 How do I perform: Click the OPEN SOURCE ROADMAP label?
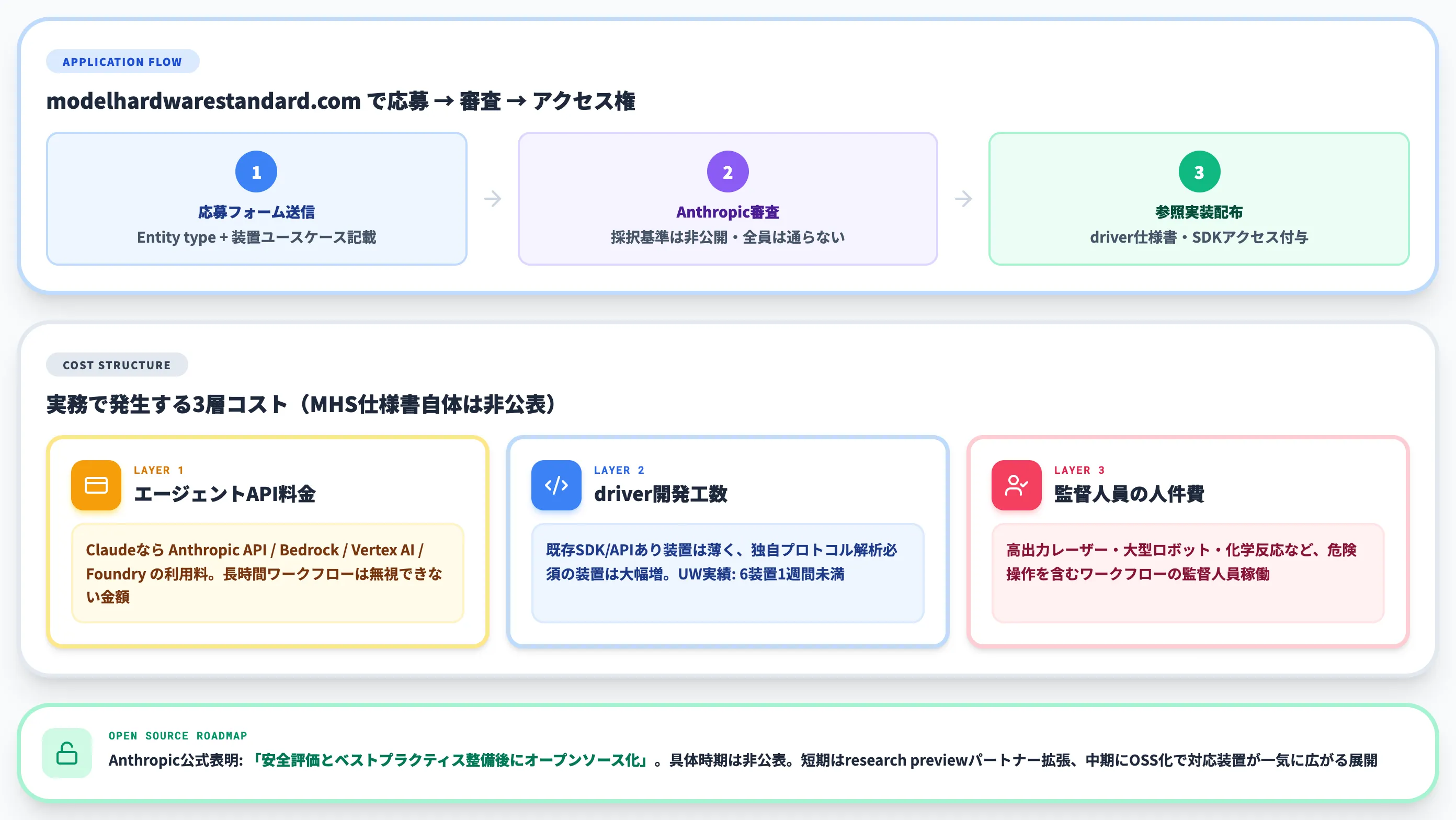click(x=177, y=736)
